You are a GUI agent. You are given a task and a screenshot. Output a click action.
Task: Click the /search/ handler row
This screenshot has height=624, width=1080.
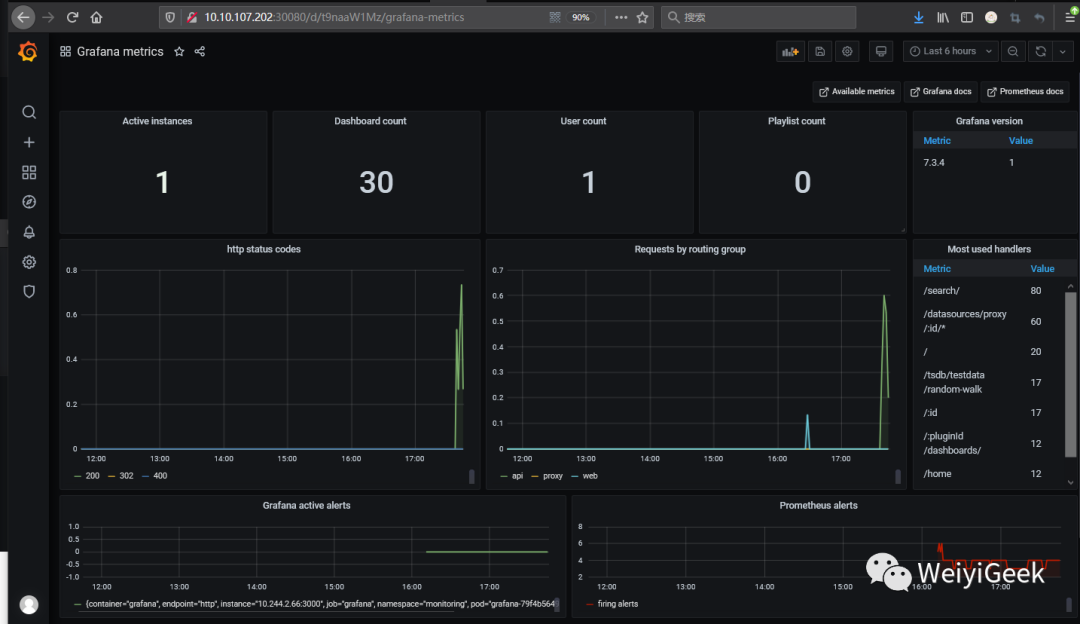[x=988, y=291]
